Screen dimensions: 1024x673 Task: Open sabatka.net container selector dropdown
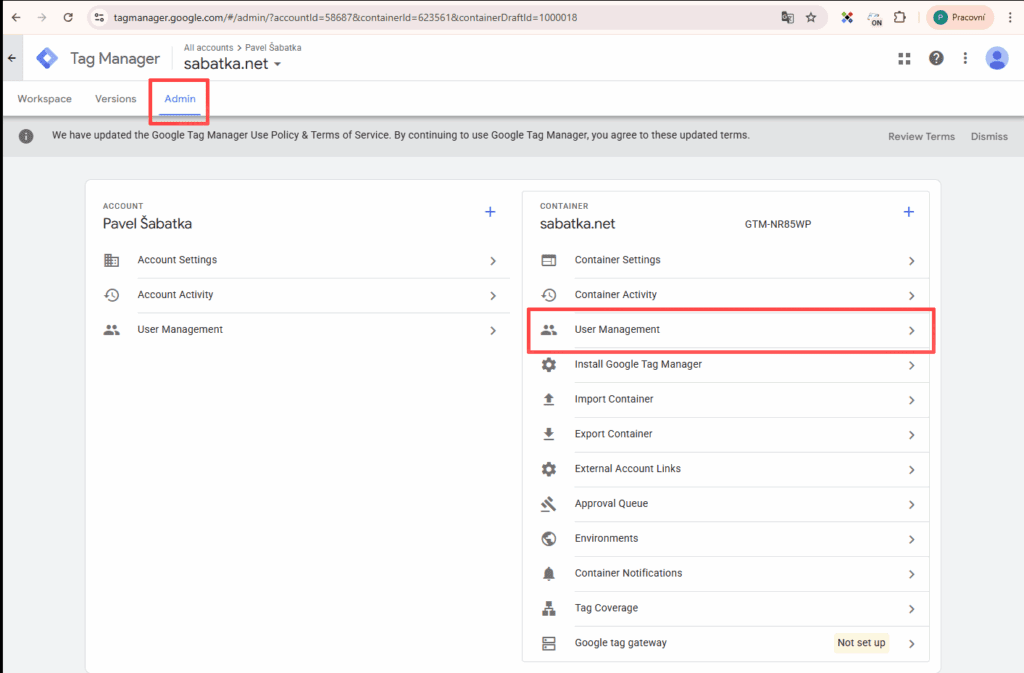[232, 64]
